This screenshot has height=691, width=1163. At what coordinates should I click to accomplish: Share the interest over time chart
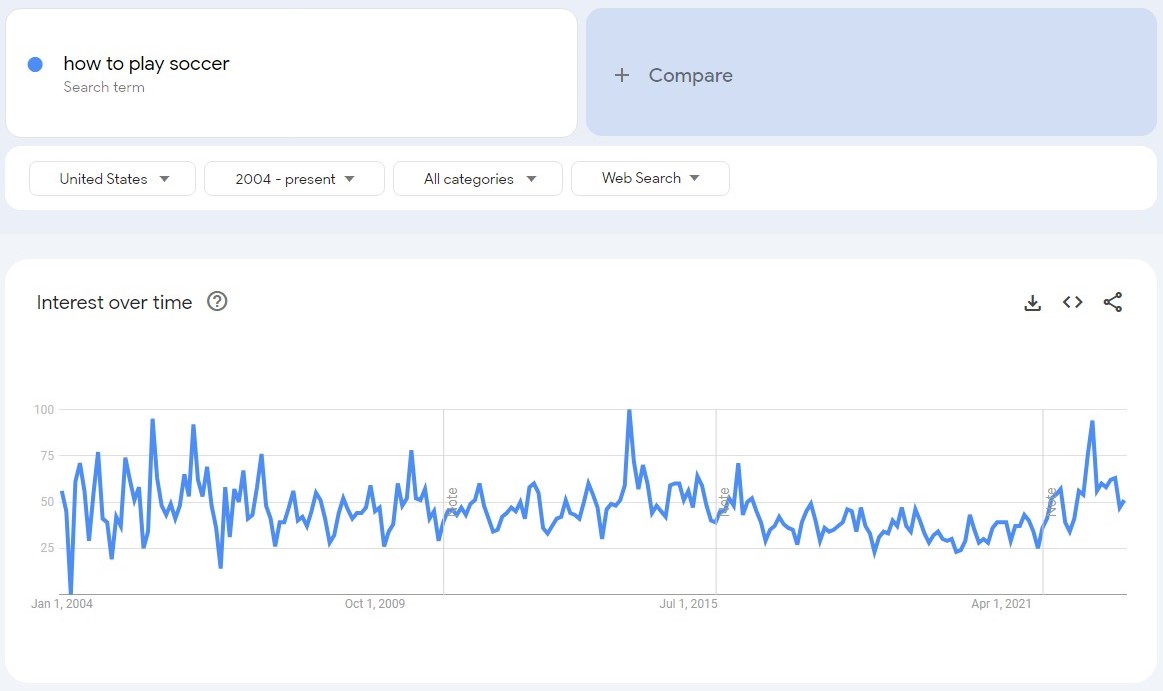click(1113, 302)
